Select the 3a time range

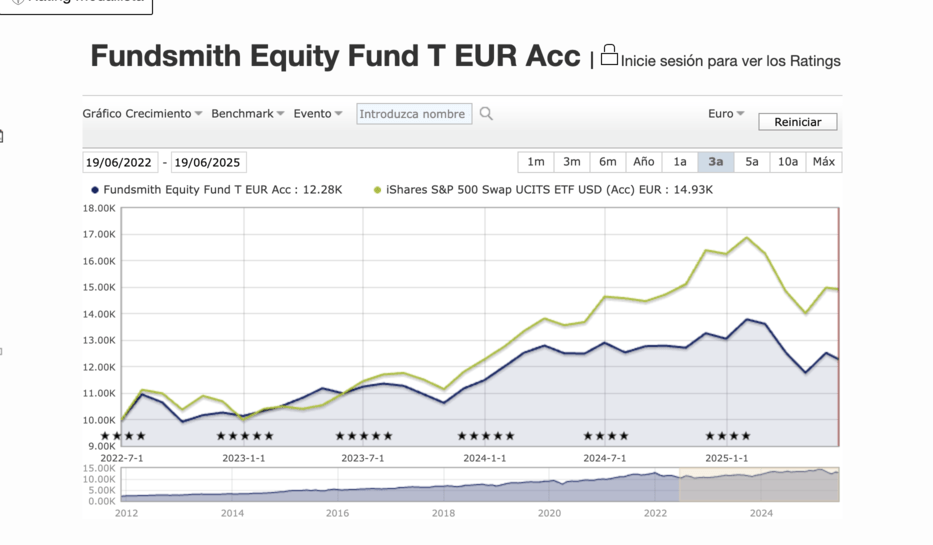(x=716, y=162)
